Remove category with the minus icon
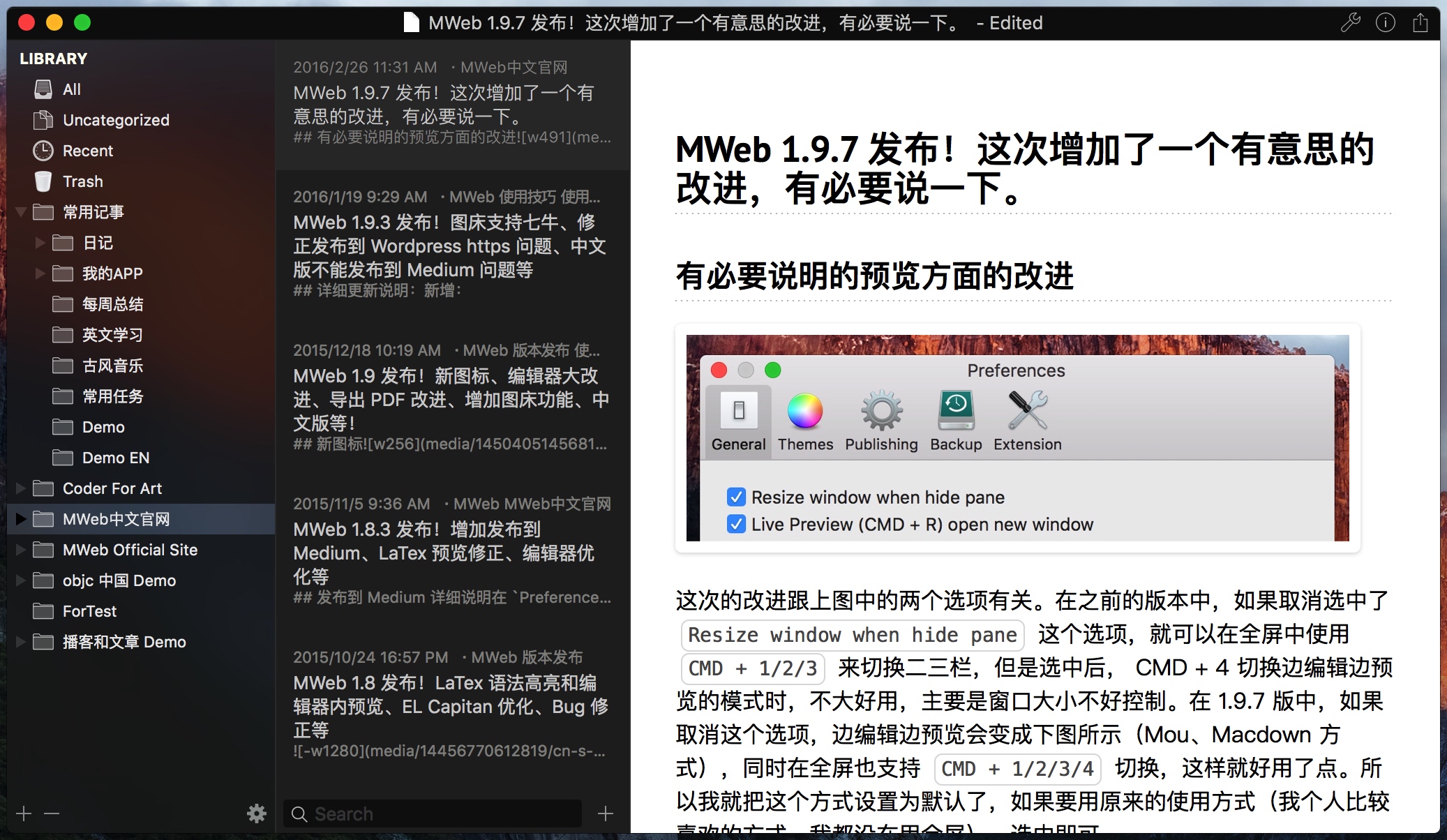 pos(52,813)
